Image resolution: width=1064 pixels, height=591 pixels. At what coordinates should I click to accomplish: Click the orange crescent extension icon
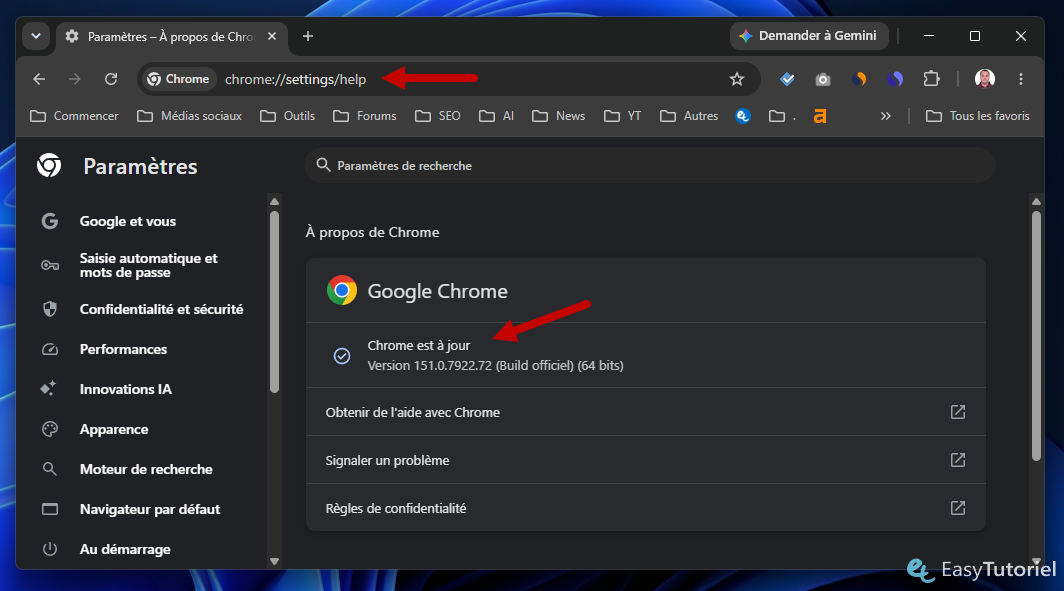[x=859, y=79]
